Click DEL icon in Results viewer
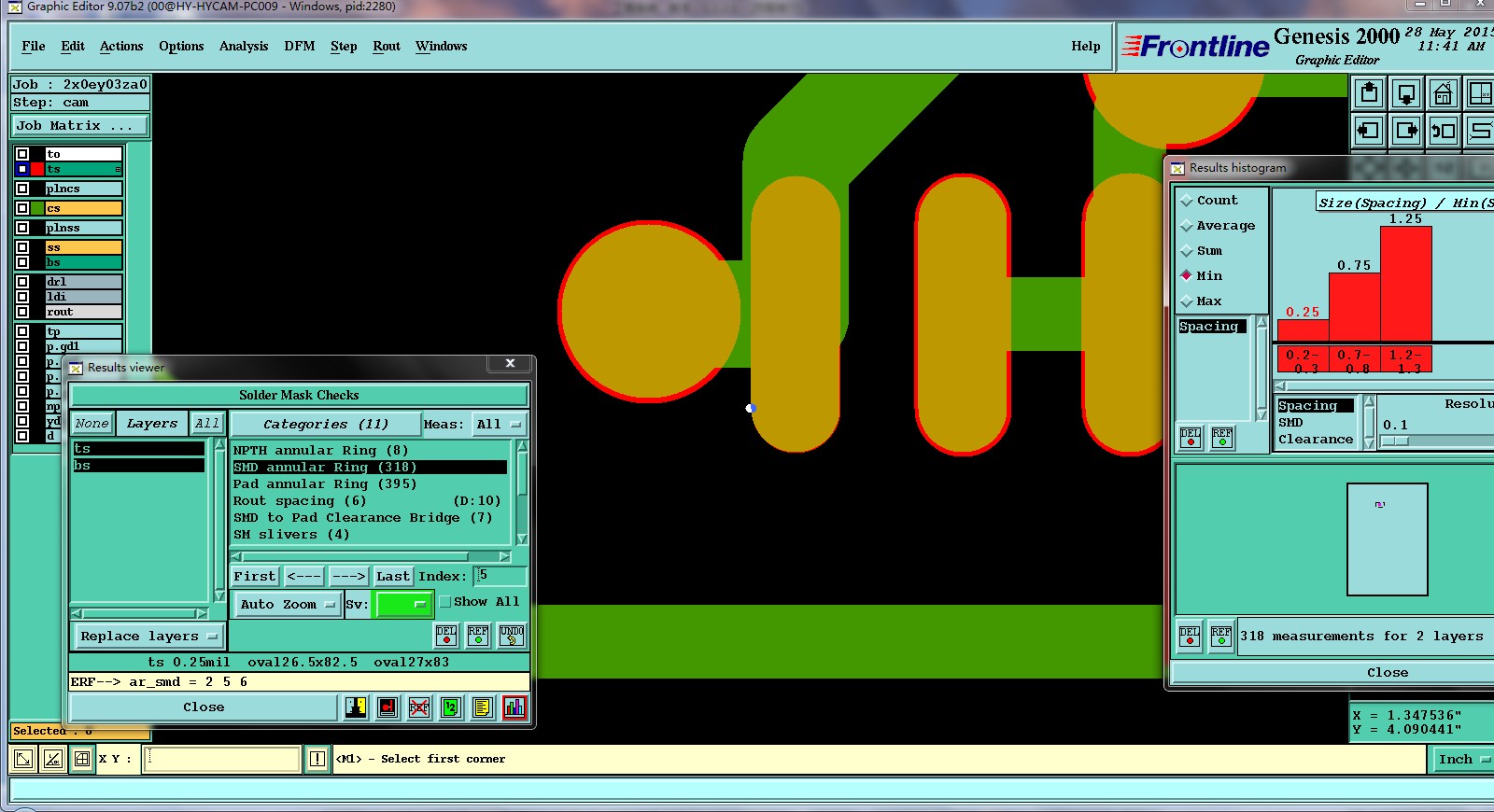 [x=446, y=636]
